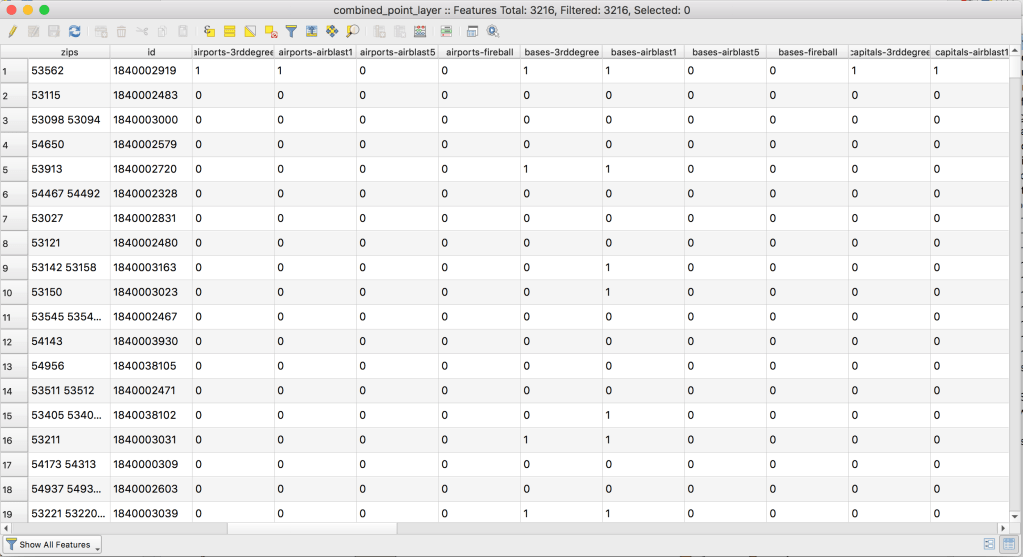Viewport: 1023px width, 557px height.
Task: Click zoom map to selected rows icon
Action: (353, 32)
